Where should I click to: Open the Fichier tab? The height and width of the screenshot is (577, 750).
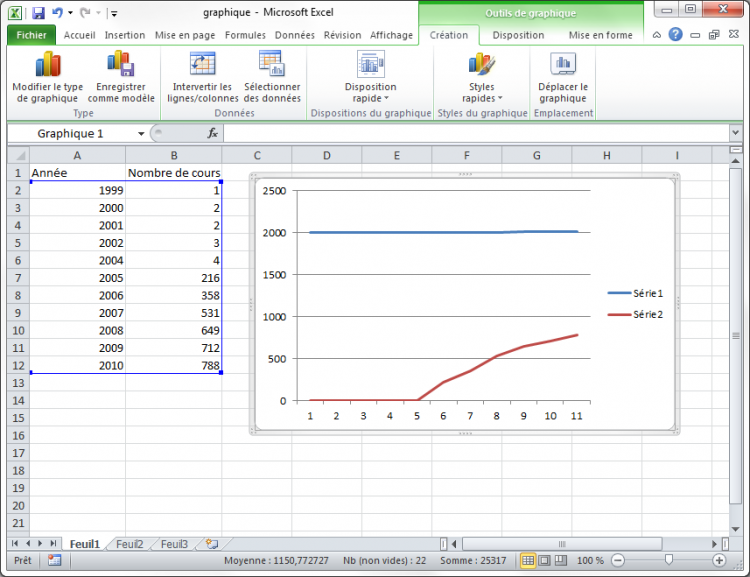[31, 35]
